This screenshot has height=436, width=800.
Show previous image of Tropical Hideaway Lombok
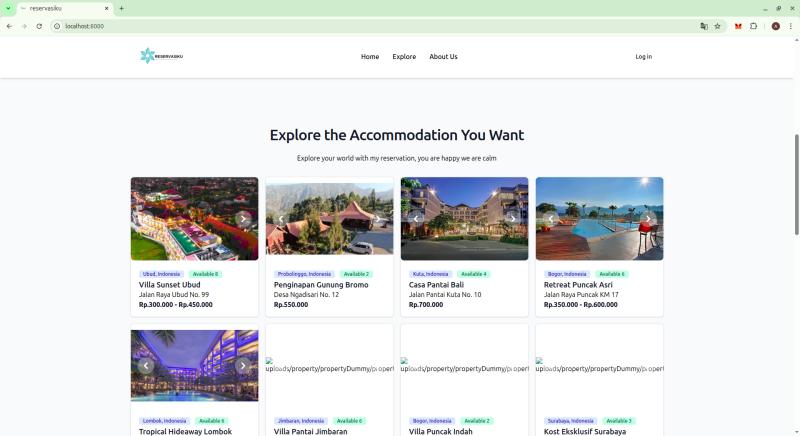coord(146,366)
